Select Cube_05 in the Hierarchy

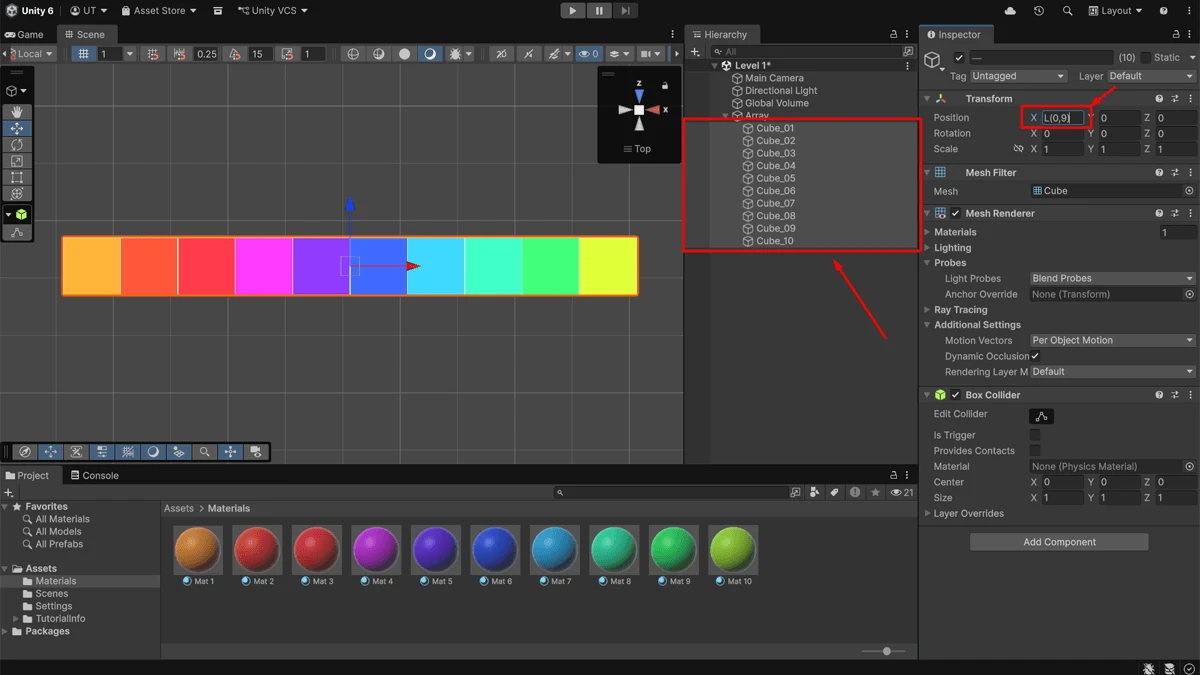pyautogui.click(x=775, y=178)
